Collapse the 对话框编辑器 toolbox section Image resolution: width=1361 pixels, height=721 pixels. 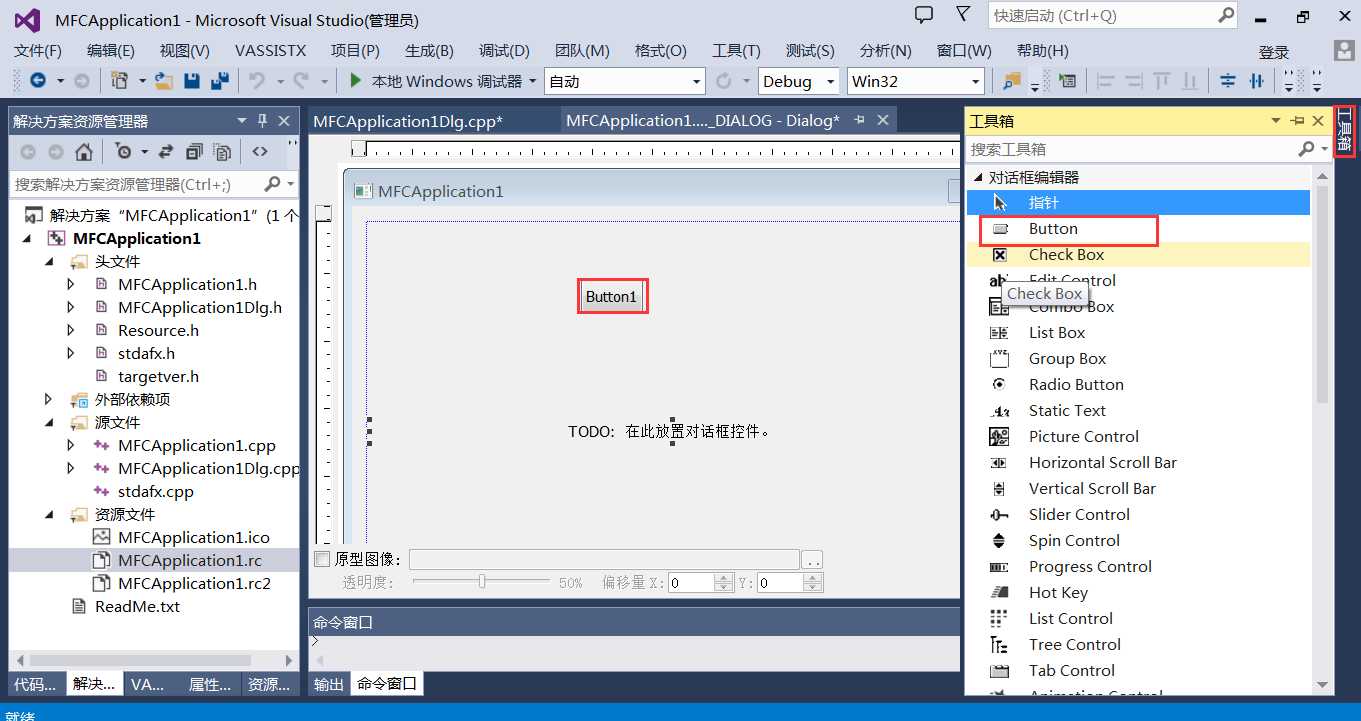[x=978, y=177]
